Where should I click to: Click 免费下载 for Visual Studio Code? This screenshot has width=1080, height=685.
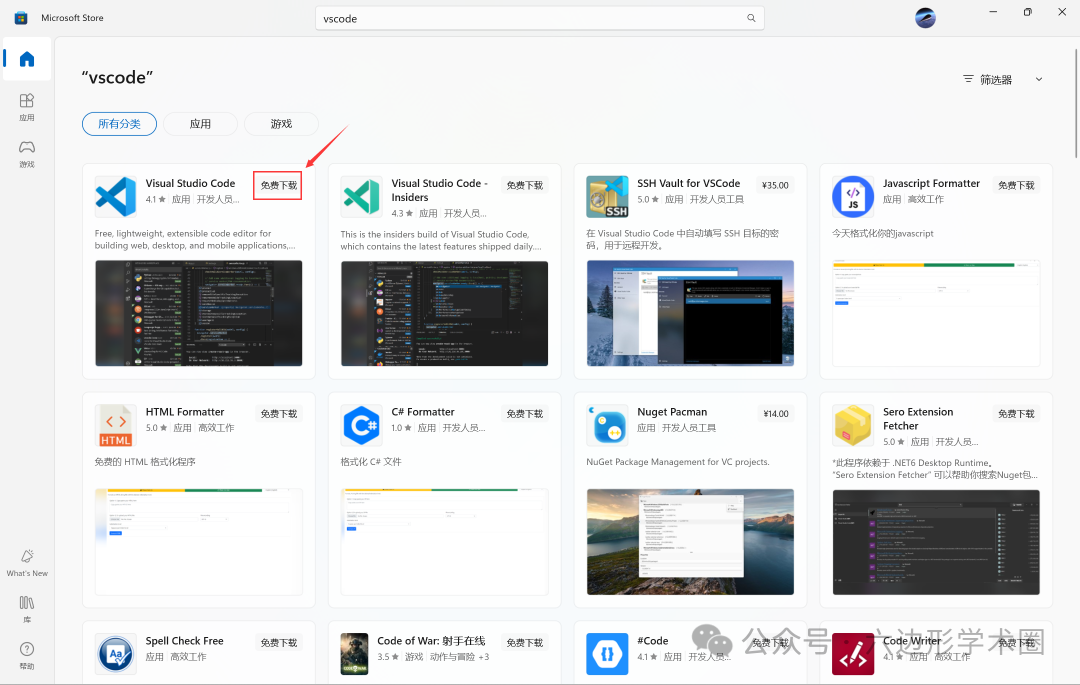click(277, 185)
